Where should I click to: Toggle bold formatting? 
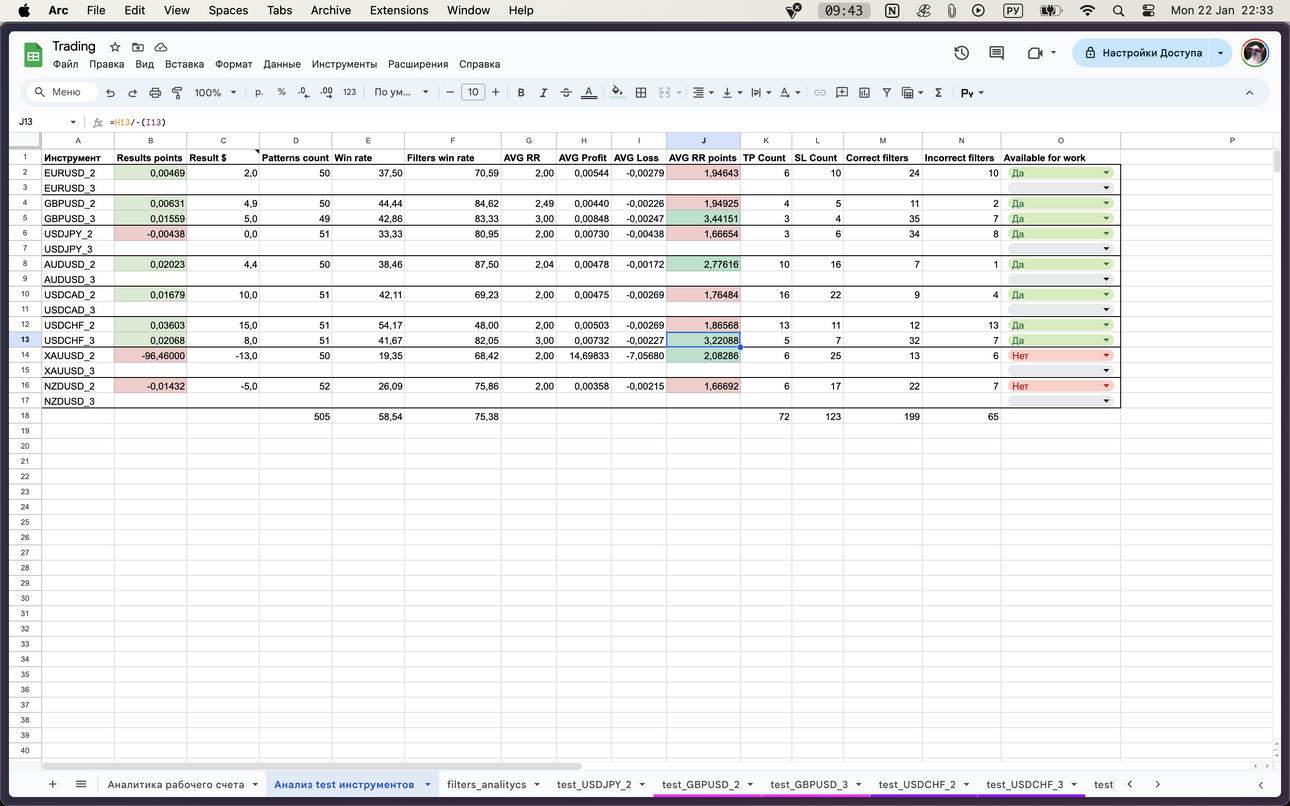[x=521, y=93]
